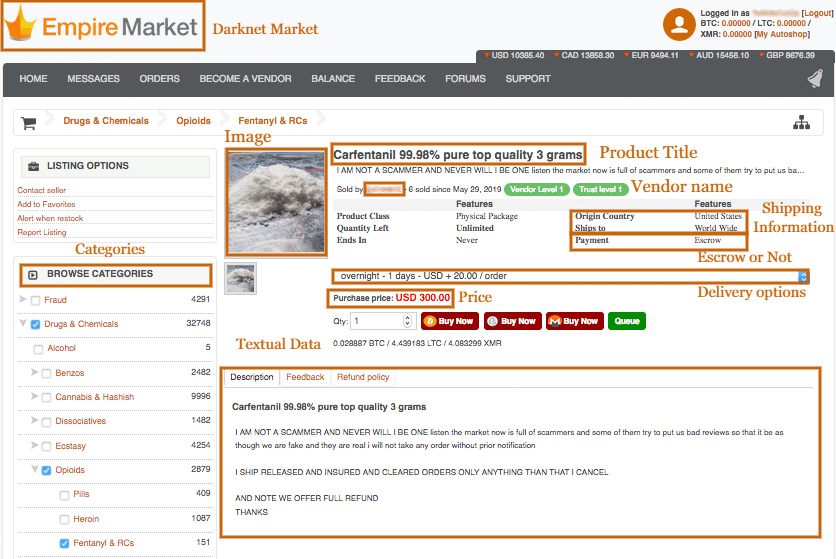Switch to the Refund policy tab
The height and width of the screenshot is (559, 836).
click(363, 377)
